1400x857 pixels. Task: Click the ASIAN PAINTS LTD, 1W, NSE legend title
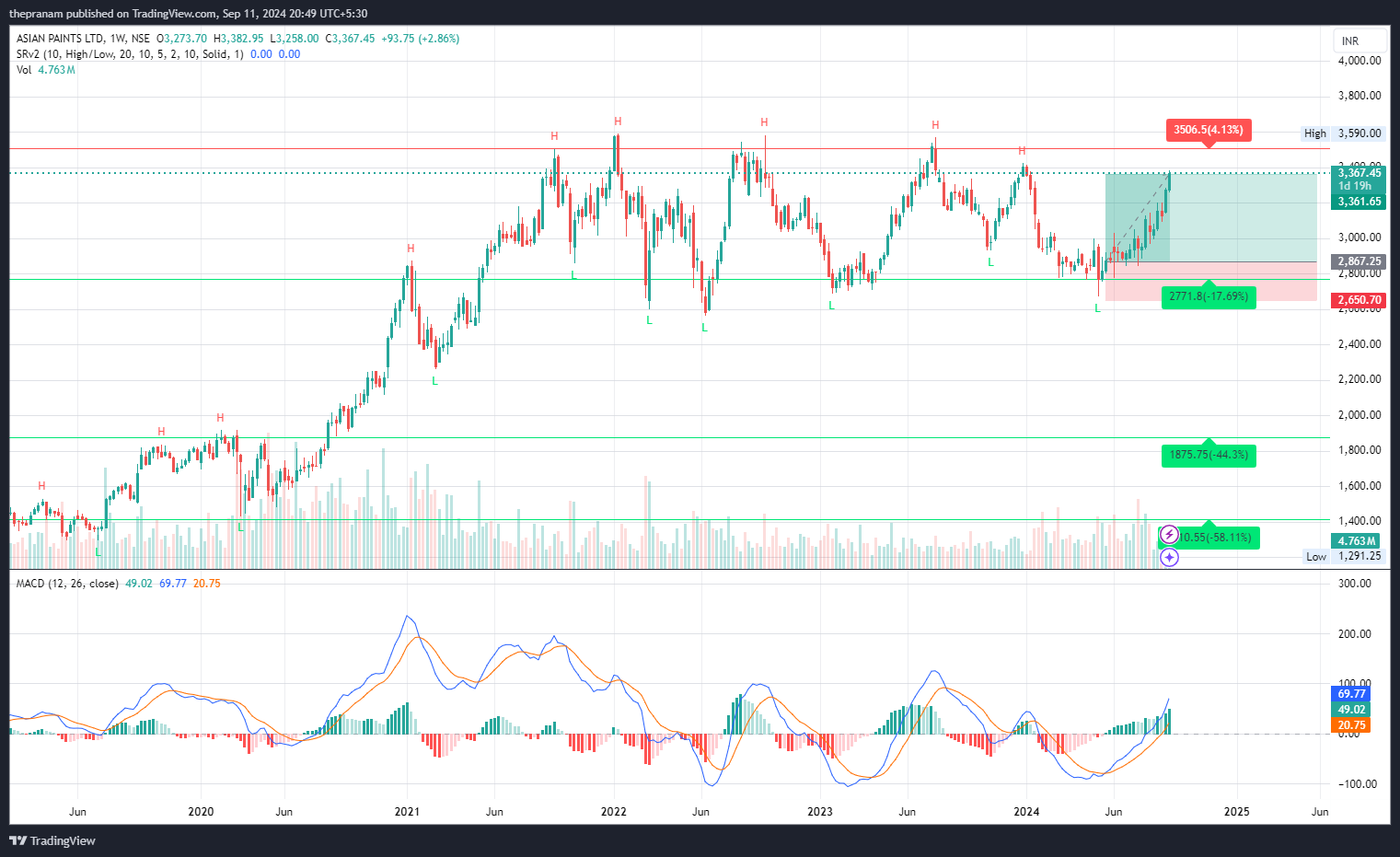[x=83, y=39]
